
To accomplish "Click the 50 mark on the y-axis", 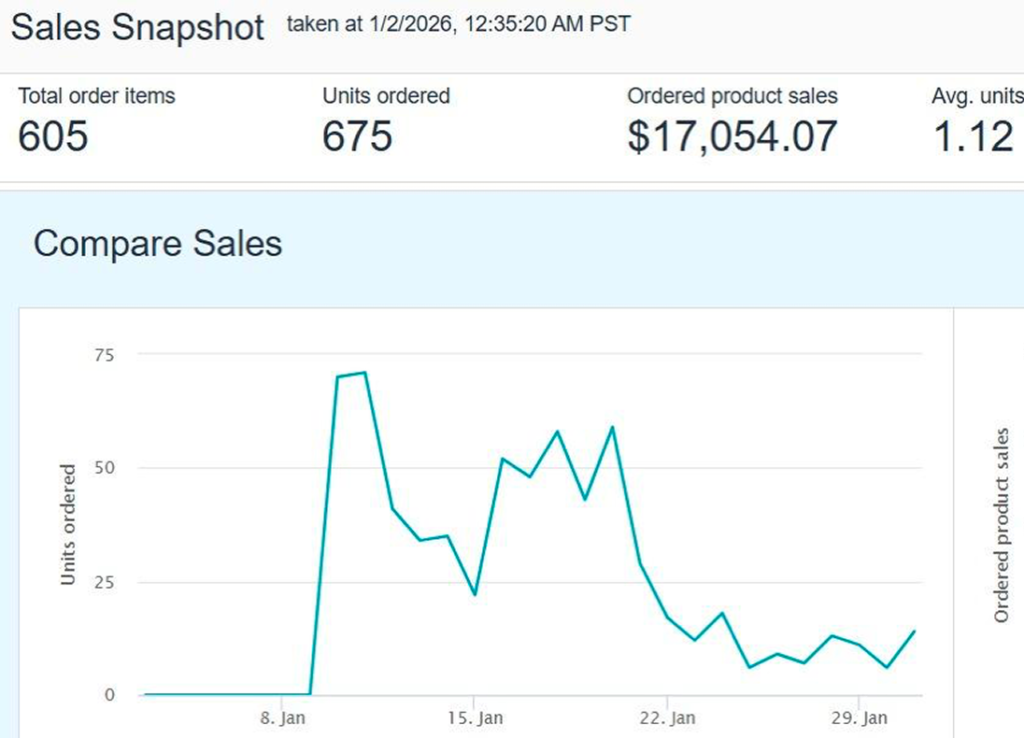I will point(105,468).
